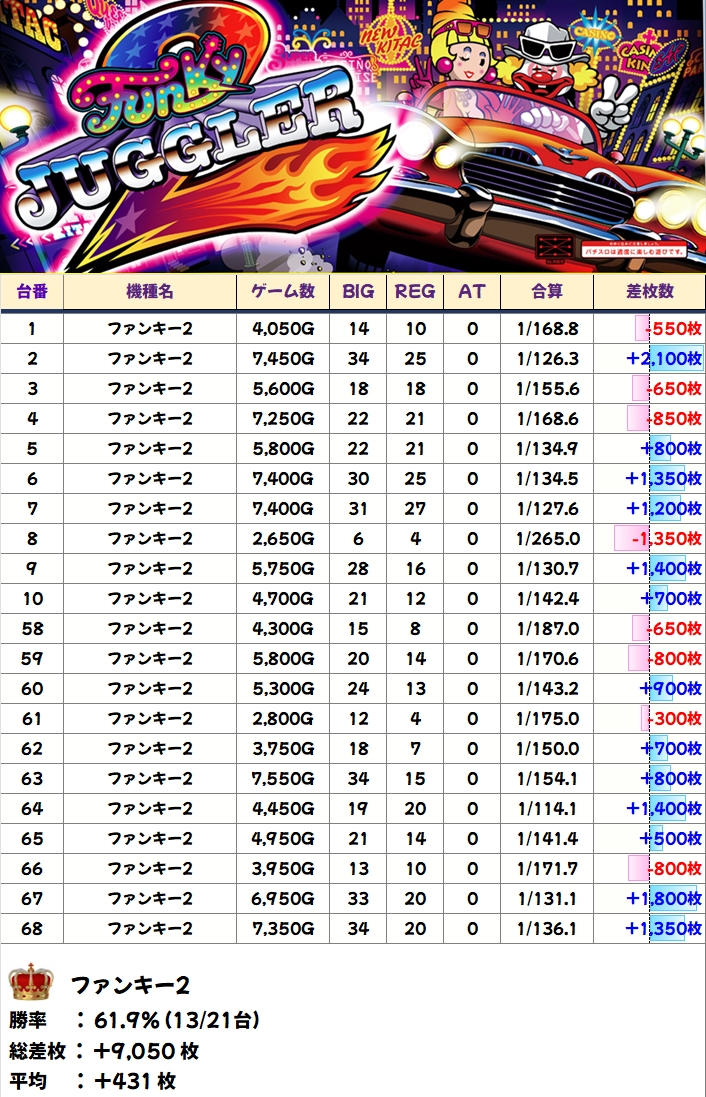
Task: Click the 1/114.1 value for machine 64
Action: (x=547, y=809)
